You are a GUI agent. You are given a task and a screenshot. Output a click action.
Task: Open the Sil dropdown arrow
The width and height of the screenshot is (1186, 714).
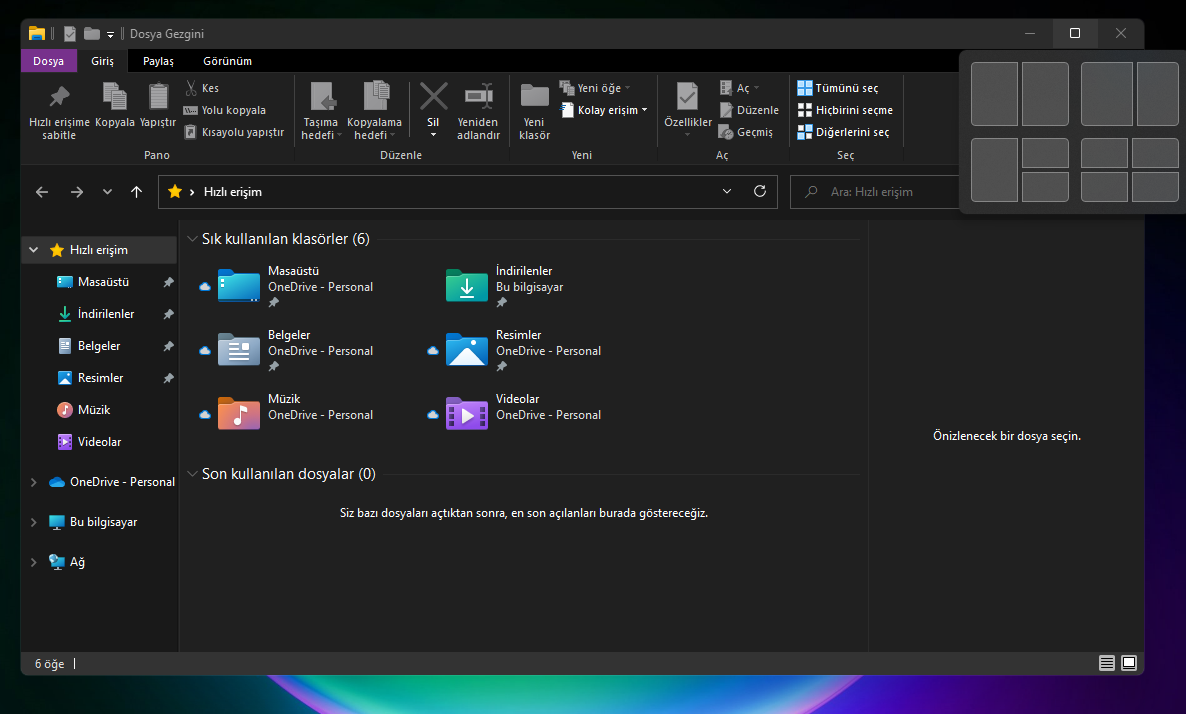433,135
